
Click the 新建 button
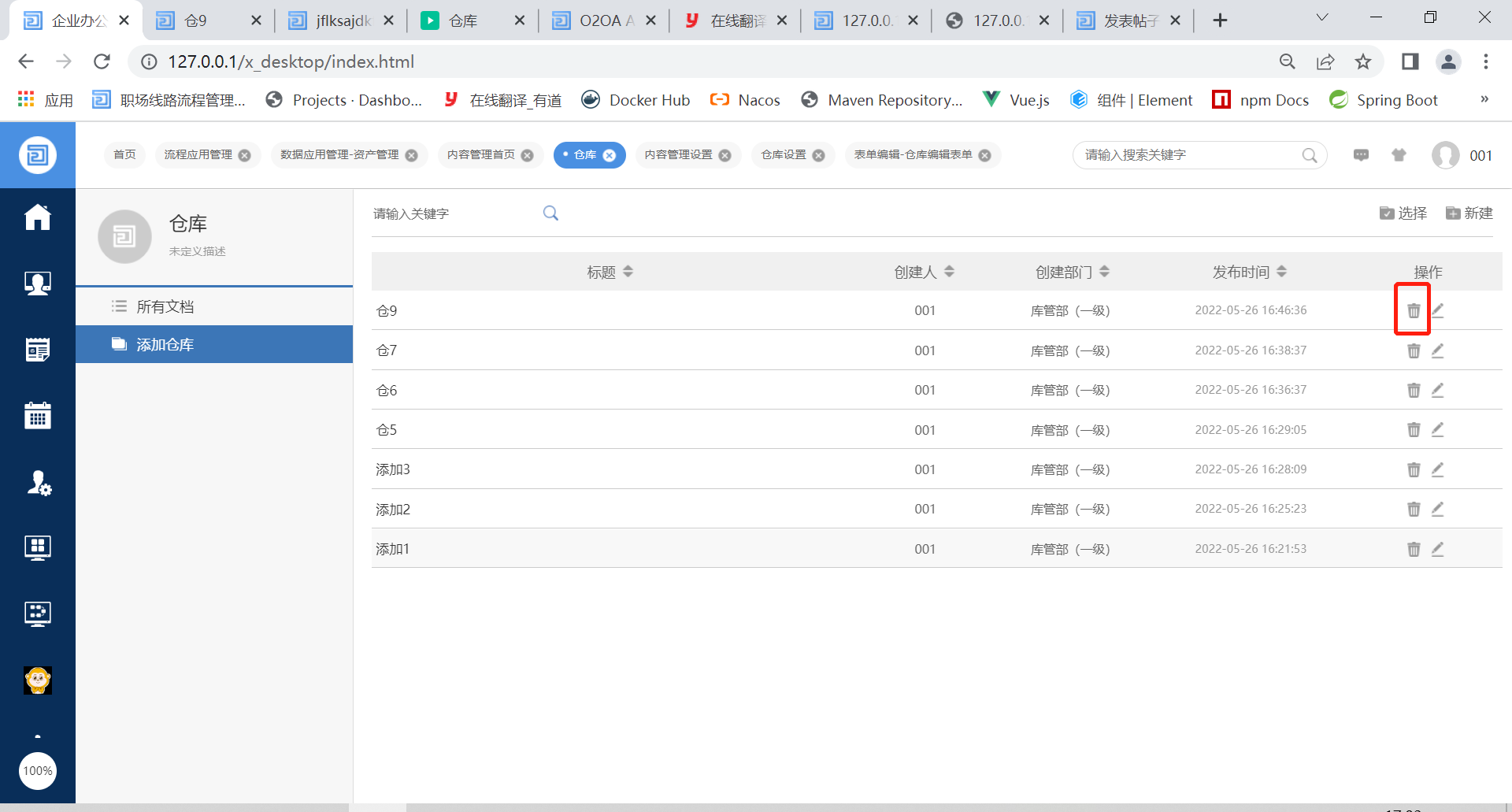point(1469,213)
